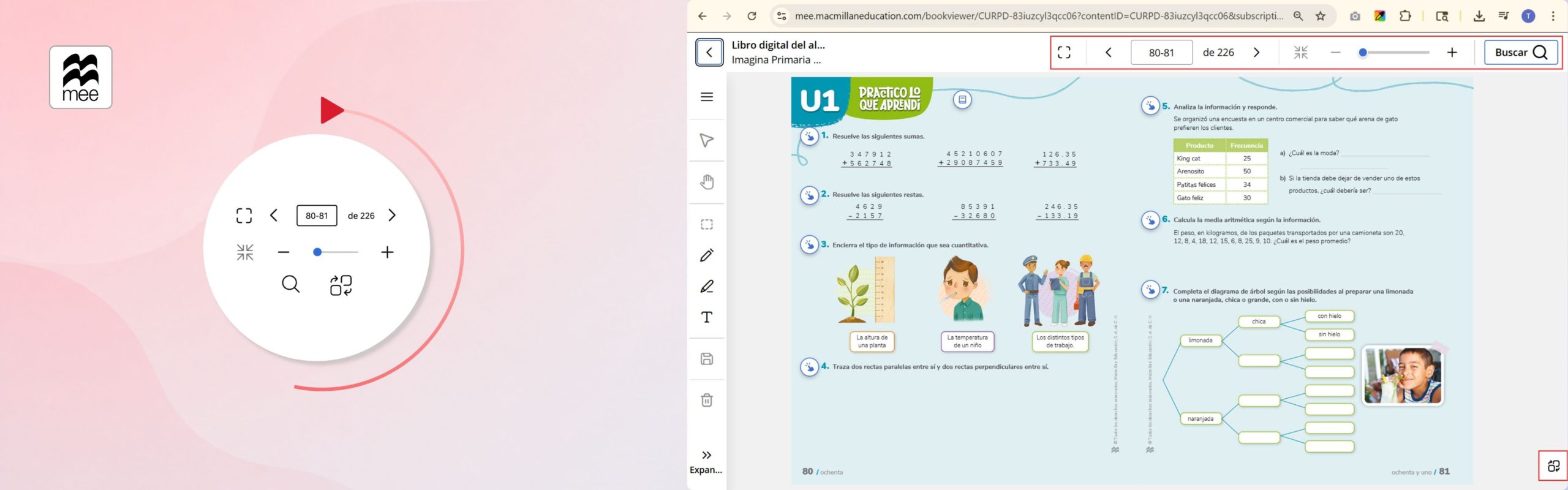The width and height of the screenshot is (1568, 490).
Task: Click the 'limonada' tree diagram box
Action: click(x=1200, y=341)
